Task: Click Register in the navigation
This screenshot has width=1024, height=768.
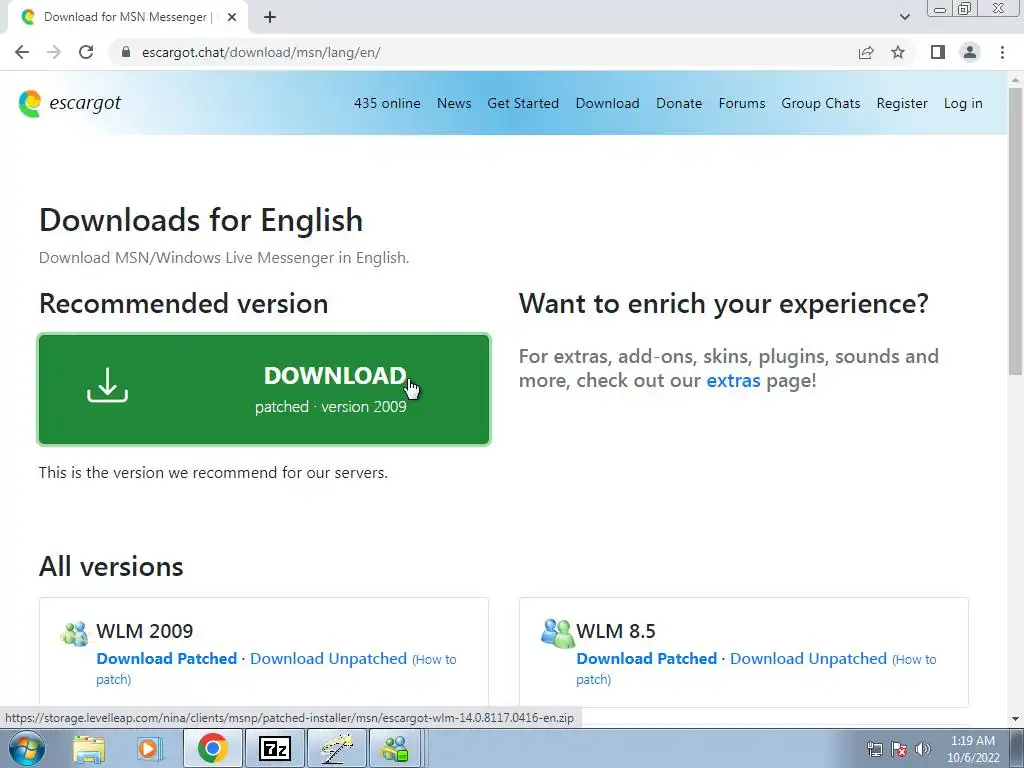Action: pos(902,103)
